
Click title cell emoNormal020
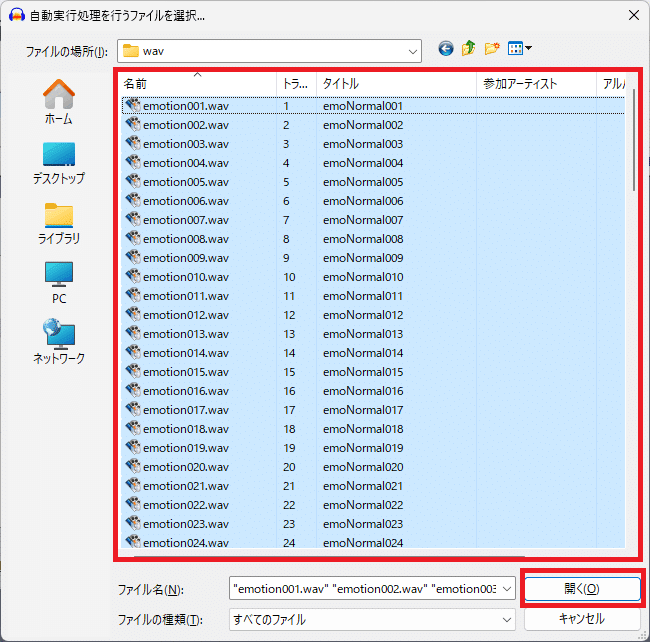click(363, 467)
